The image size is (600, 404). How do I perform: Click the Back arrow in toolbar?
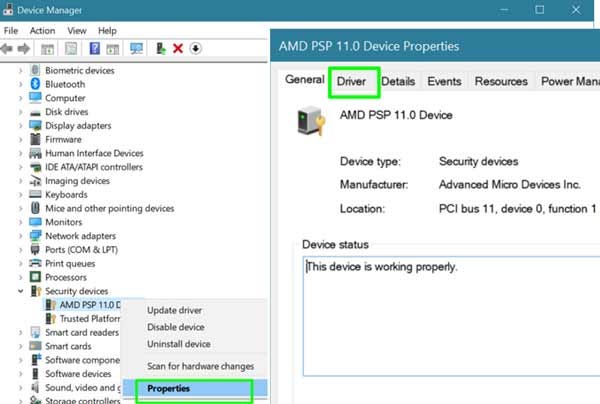click(x=7, y=49)
